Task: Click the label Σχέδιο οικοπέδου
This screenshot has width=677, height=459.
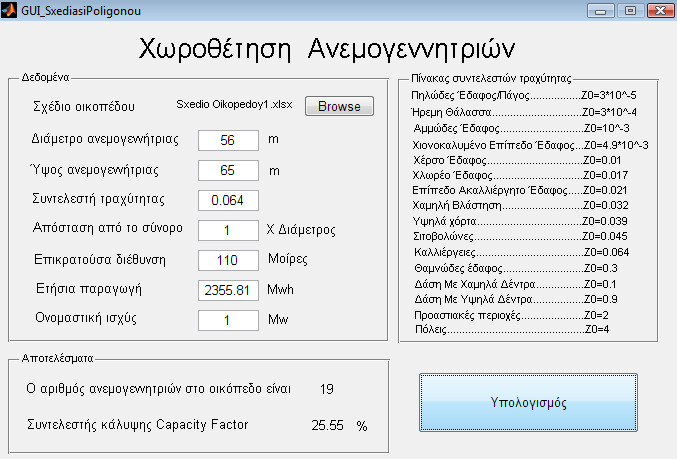Action: point(84,106)
